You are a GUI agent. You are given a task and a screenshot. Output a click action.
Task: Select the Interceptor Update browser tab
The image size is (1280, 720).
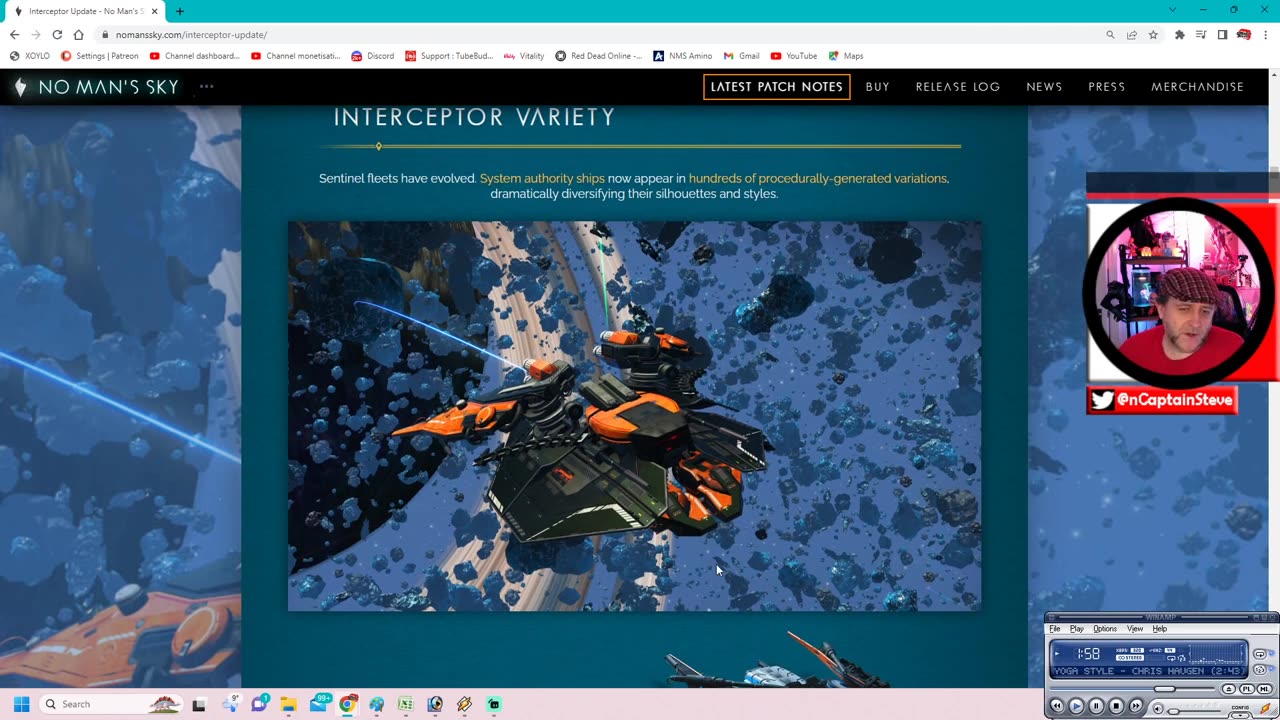pos(85,11)
